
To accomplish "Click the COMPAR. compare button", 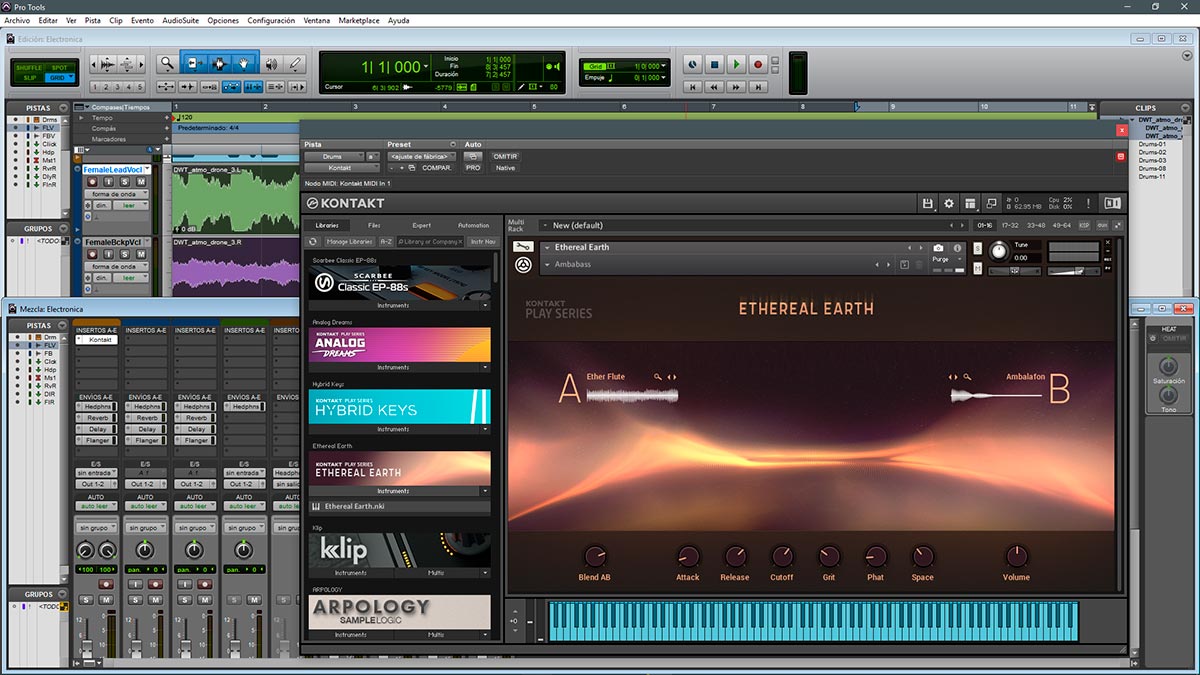I will click(x=436, y=168).
